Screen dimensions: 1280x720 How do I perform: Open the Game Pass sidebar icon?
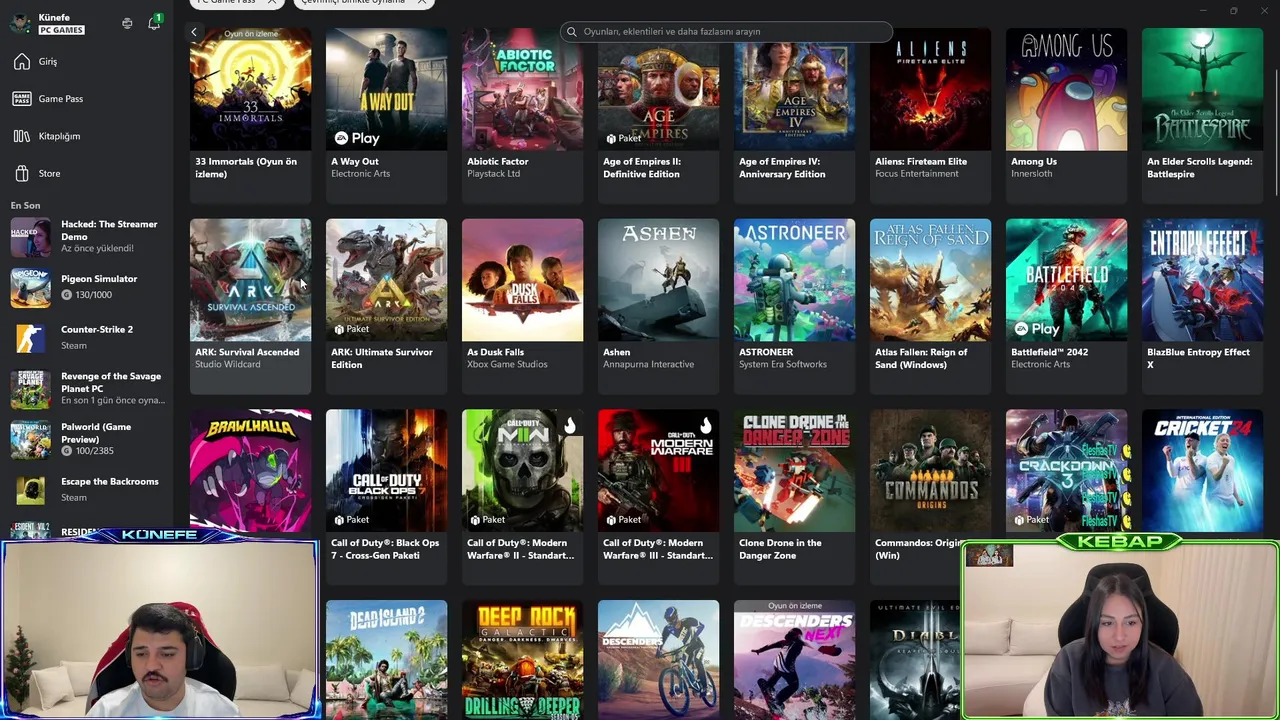(22, 99)
